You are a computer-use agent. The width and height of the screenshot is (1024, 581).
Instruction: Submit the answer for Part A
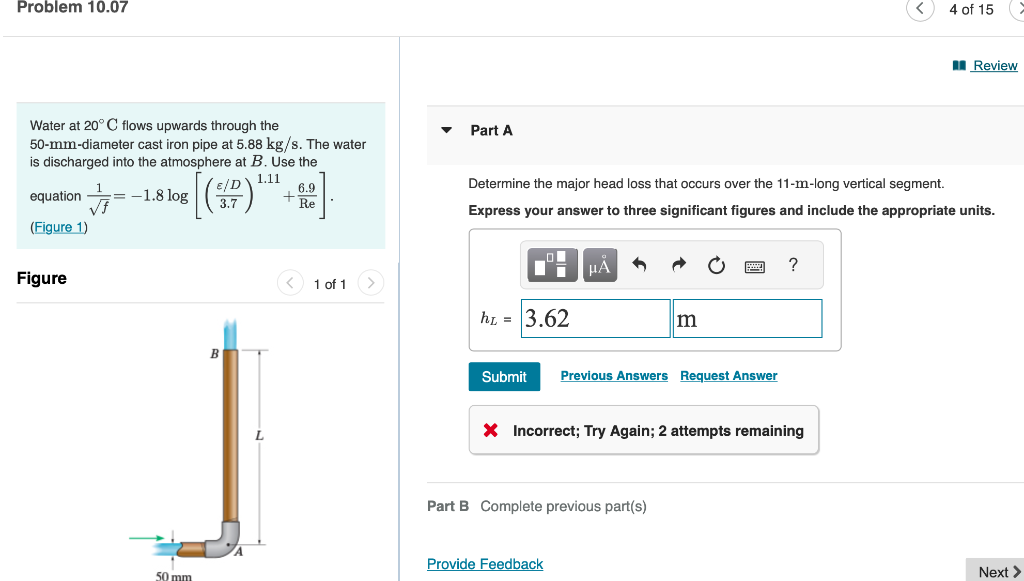pyautogui.click(x=504, y=376)
